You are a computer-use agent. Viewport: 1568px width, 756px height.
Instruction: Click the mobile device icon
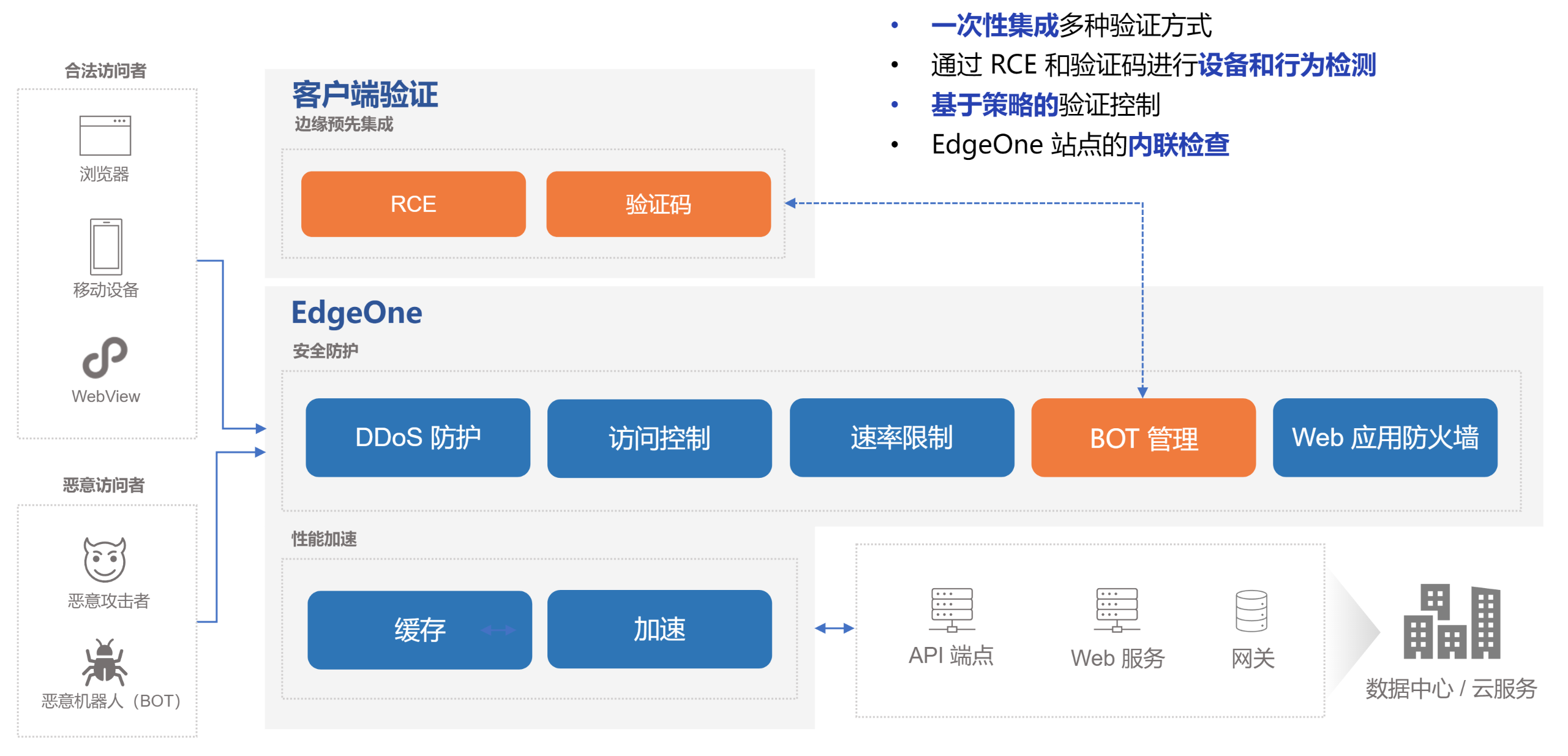pos(106,246)
